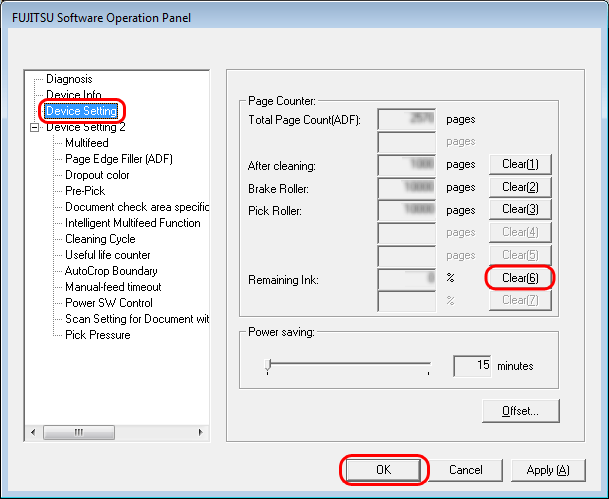Select Pick Pressure item
This screenshot has height=499, width=609.
(x=97, y=335)
